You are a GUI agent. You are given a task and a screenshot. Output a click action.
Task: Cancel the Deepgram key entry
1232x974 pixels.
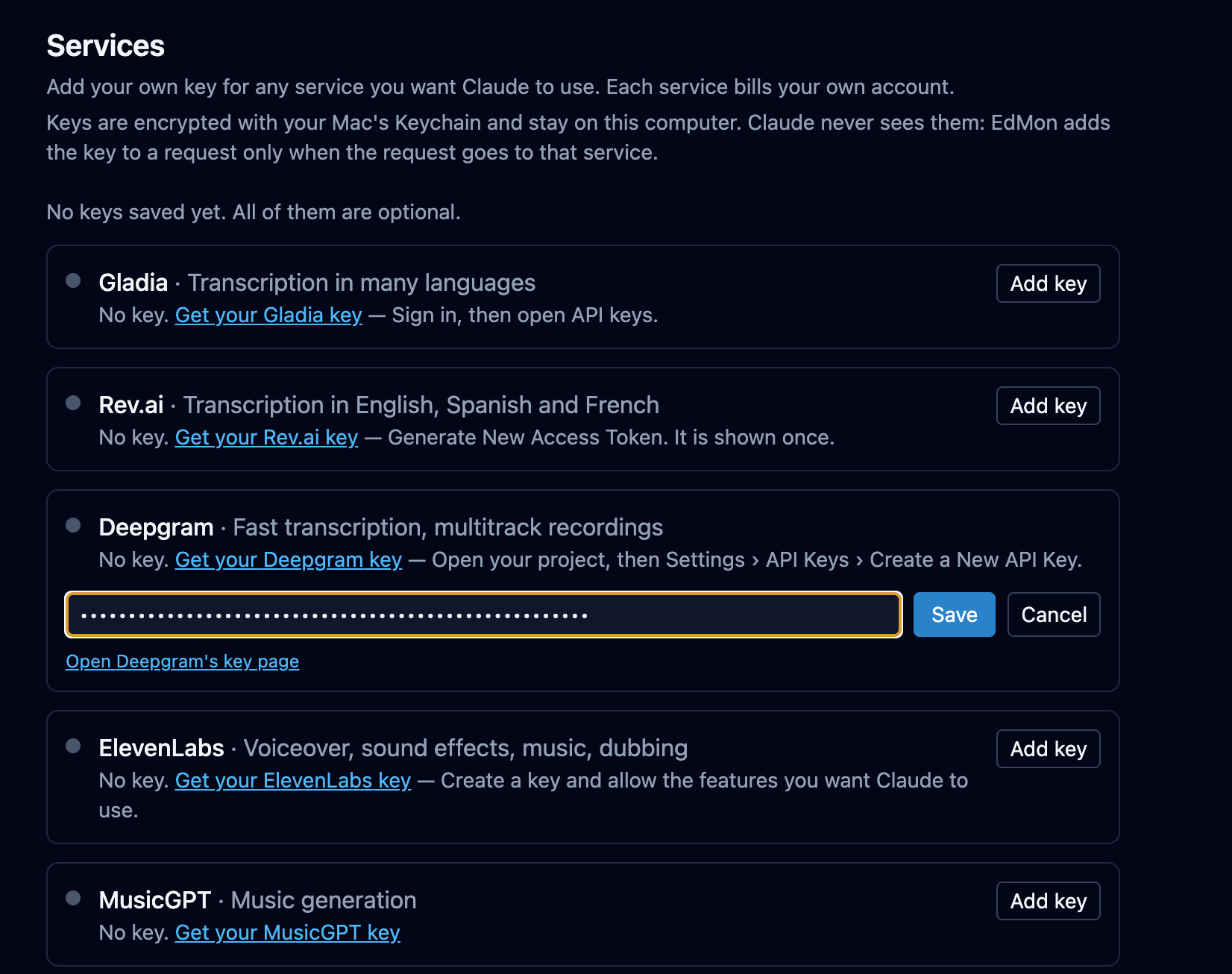(x=1053, y=615)
